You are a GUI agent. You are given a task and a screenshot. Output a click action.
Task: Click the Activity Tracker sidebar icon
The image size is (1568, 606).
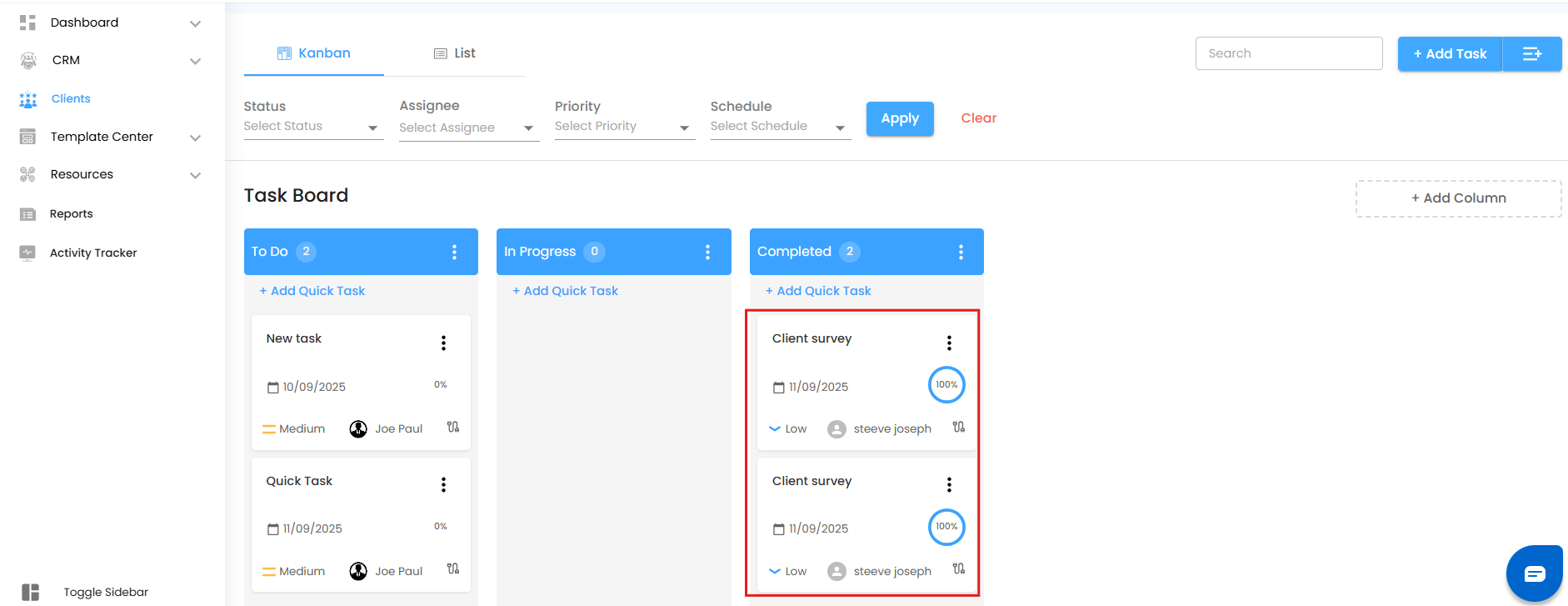[x=27, y=253]
